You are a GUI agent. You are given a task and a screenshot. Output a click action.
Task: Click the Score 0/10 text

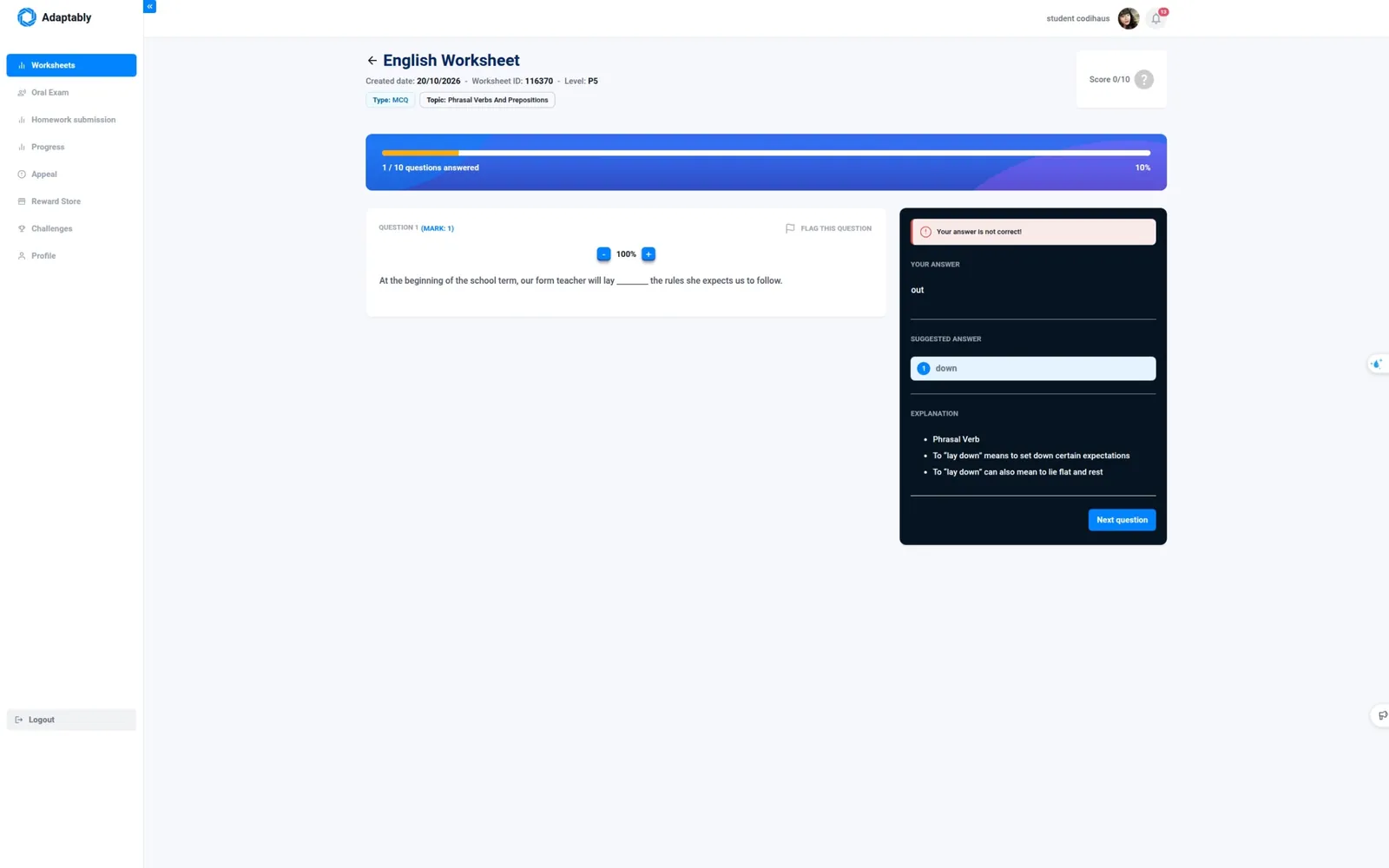[1109, 80]
